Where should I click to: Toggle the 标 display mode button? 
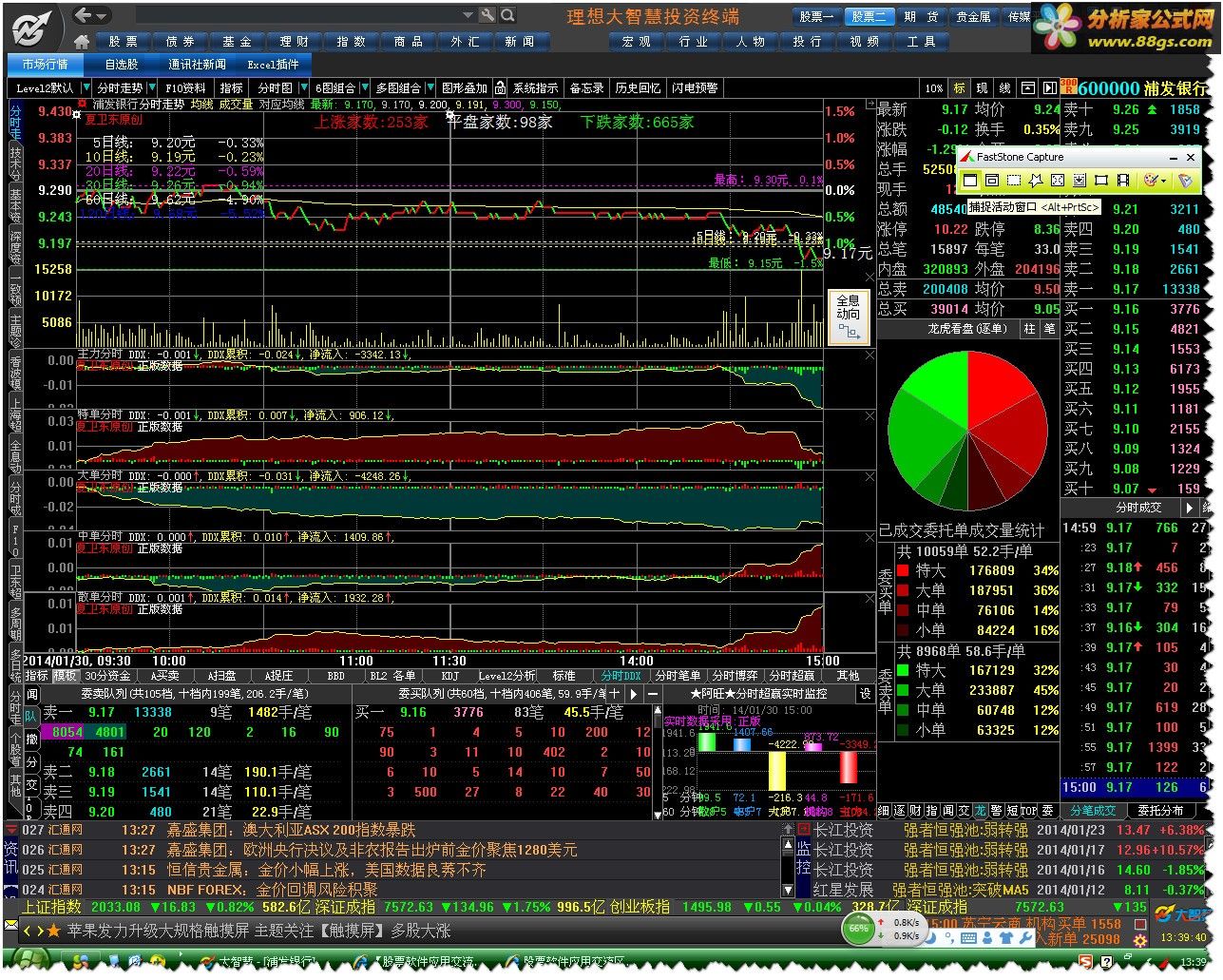tap(960, 88)
